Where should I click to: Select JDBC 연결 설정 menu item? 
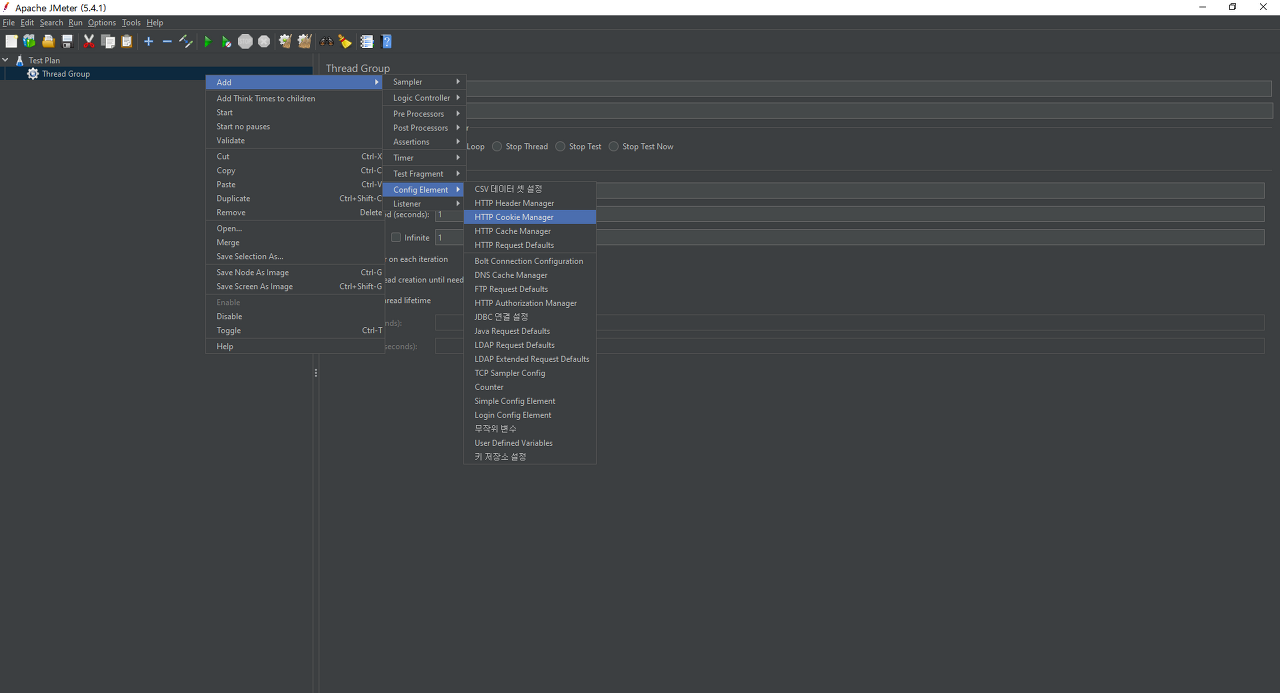tap(530, 317)
